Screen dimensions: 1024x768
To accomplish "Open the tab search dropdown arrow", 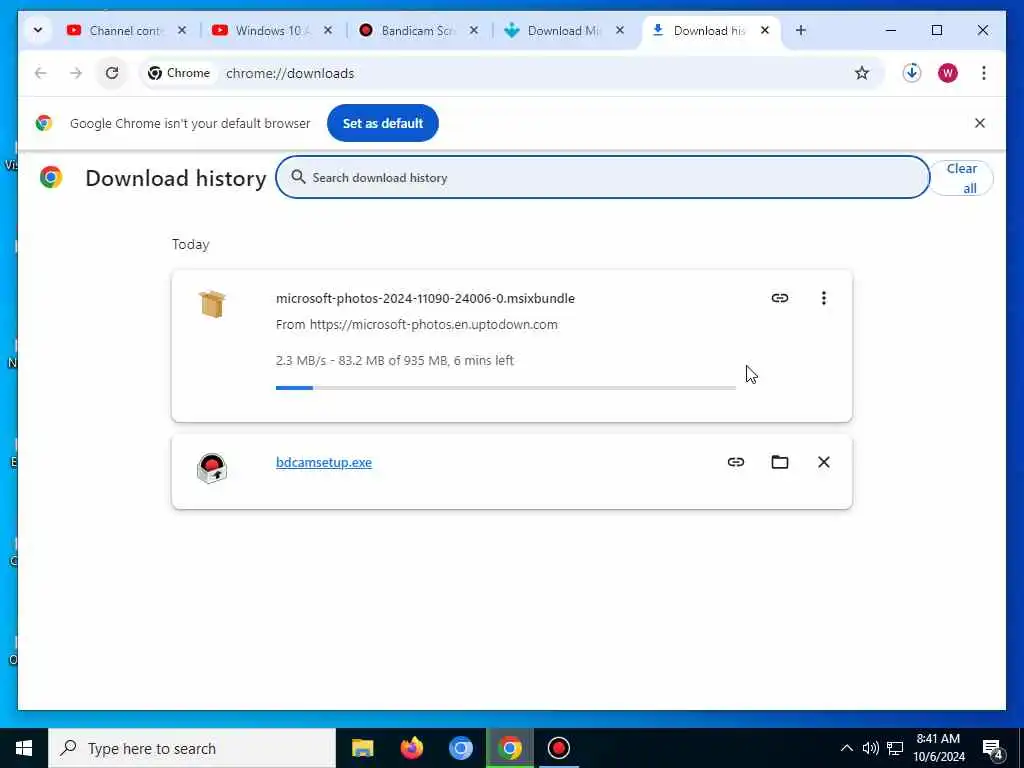I will click(38, 30).
